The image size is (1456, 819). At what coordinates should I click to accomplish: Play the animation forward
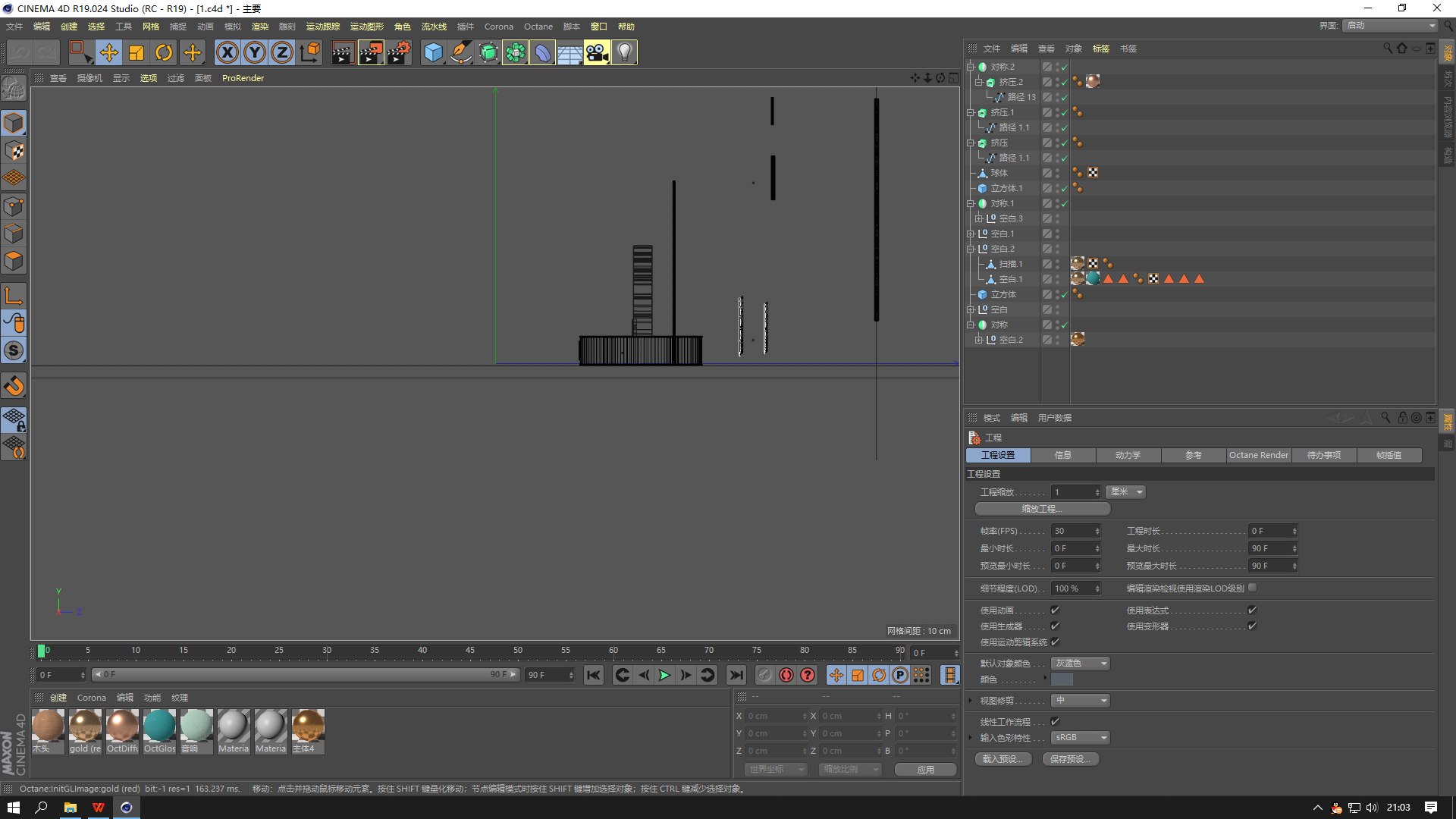pyautogui.click(x=665, y=675)
